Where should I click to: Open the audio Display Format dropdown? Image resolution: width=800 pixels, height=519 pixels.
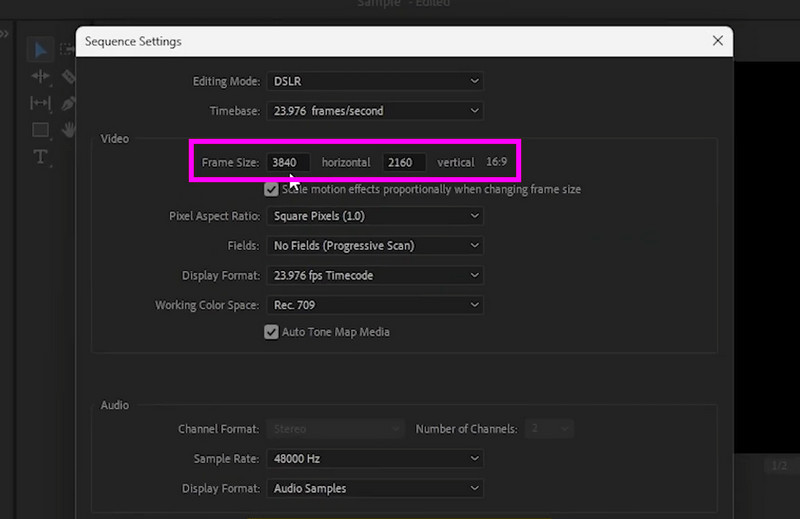click(375, 488)
